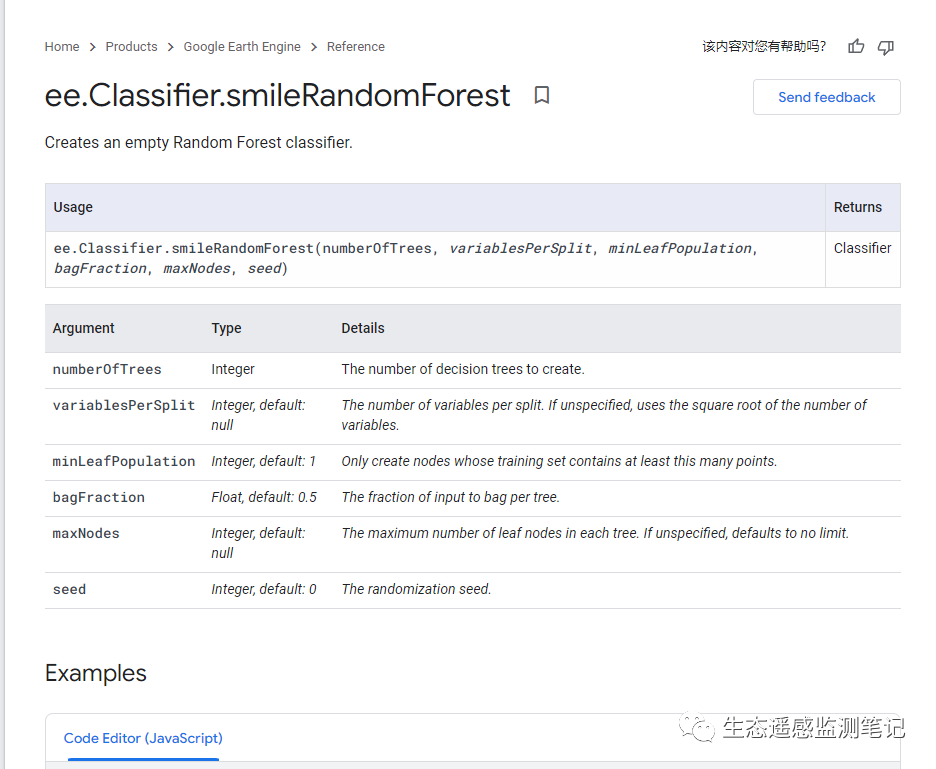Viewport: 936px width, 769px height.
Task: Click the Type column header
Action: point(226,328)
